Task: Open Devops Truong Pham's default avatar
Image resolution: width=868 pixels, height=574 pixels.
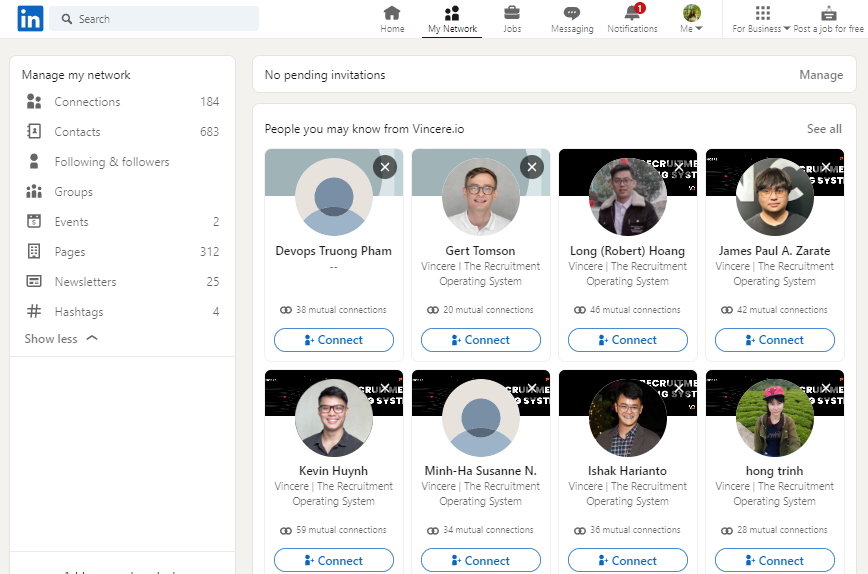Action: coord(334,196)
